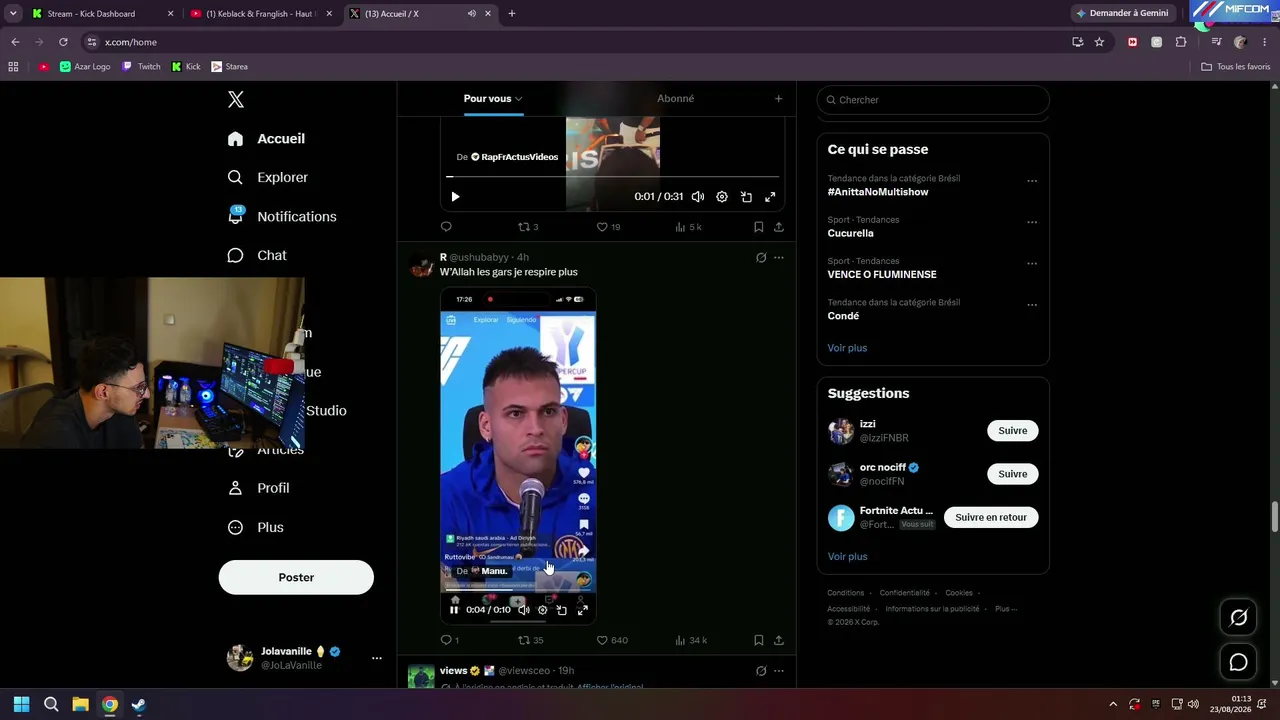Open picture-in-picture for 0:31 video
1280x720 pixels.
pyautogui.click(x=746, y=197)
